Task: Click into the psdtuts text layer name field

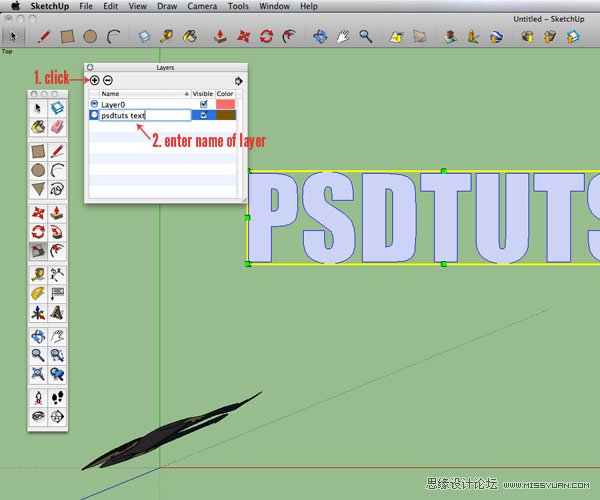Action: (x=145, y=115)
